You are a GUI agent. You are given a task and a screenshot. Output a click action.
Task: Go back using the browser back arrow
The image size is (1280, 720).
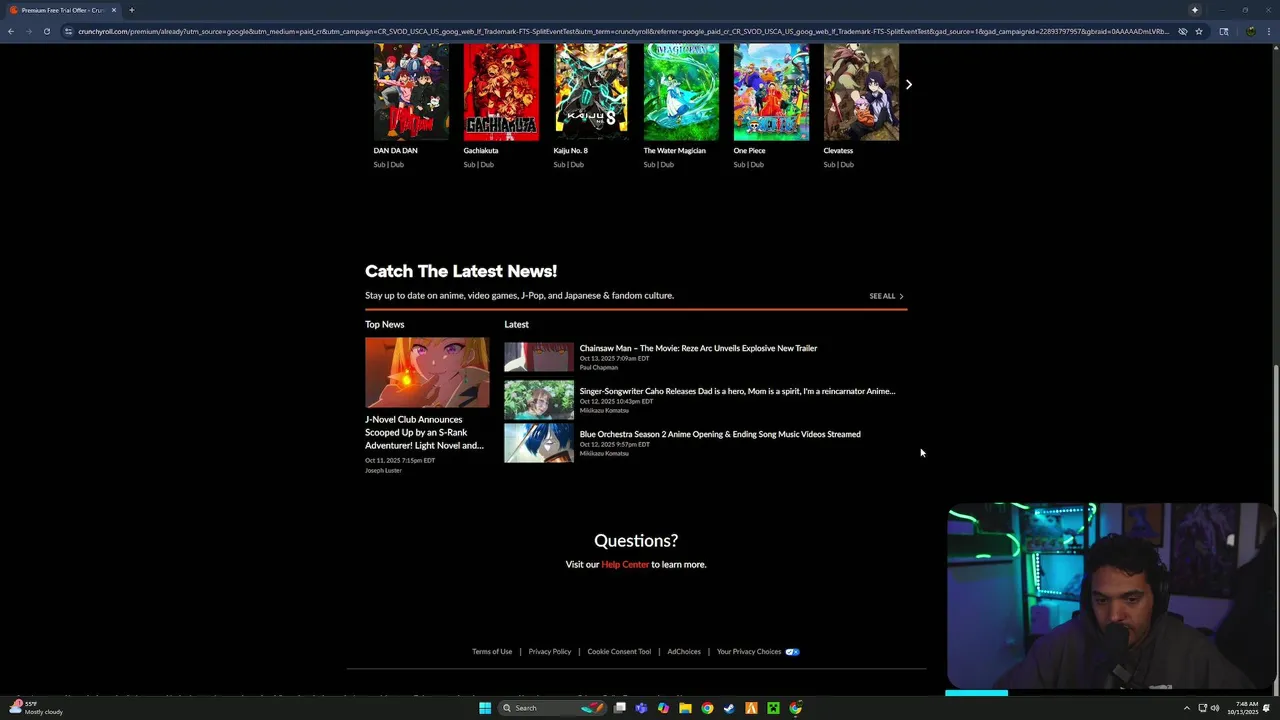point(11,31)
